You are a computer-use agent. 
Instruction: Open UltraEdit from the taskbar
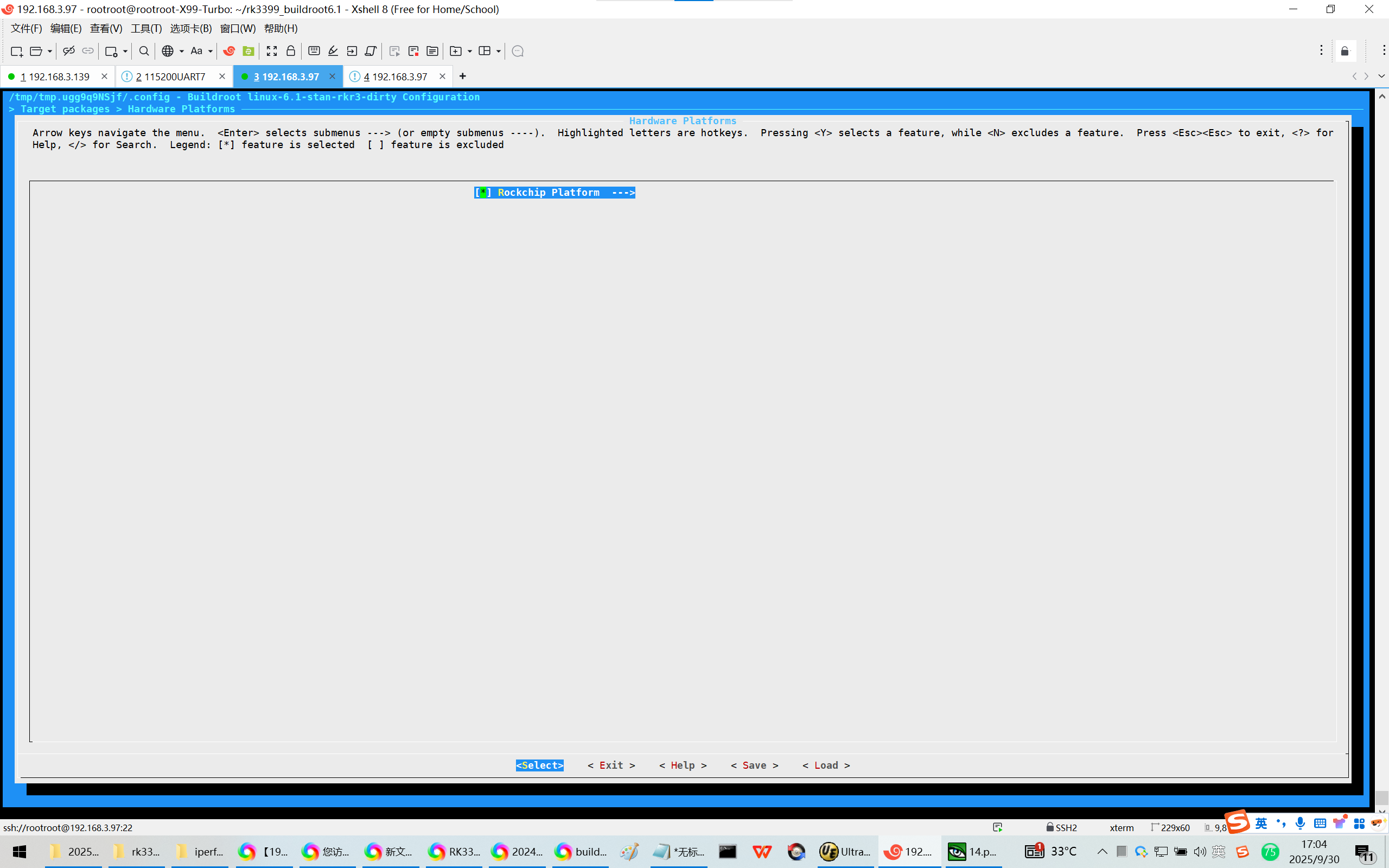[844, 851]
